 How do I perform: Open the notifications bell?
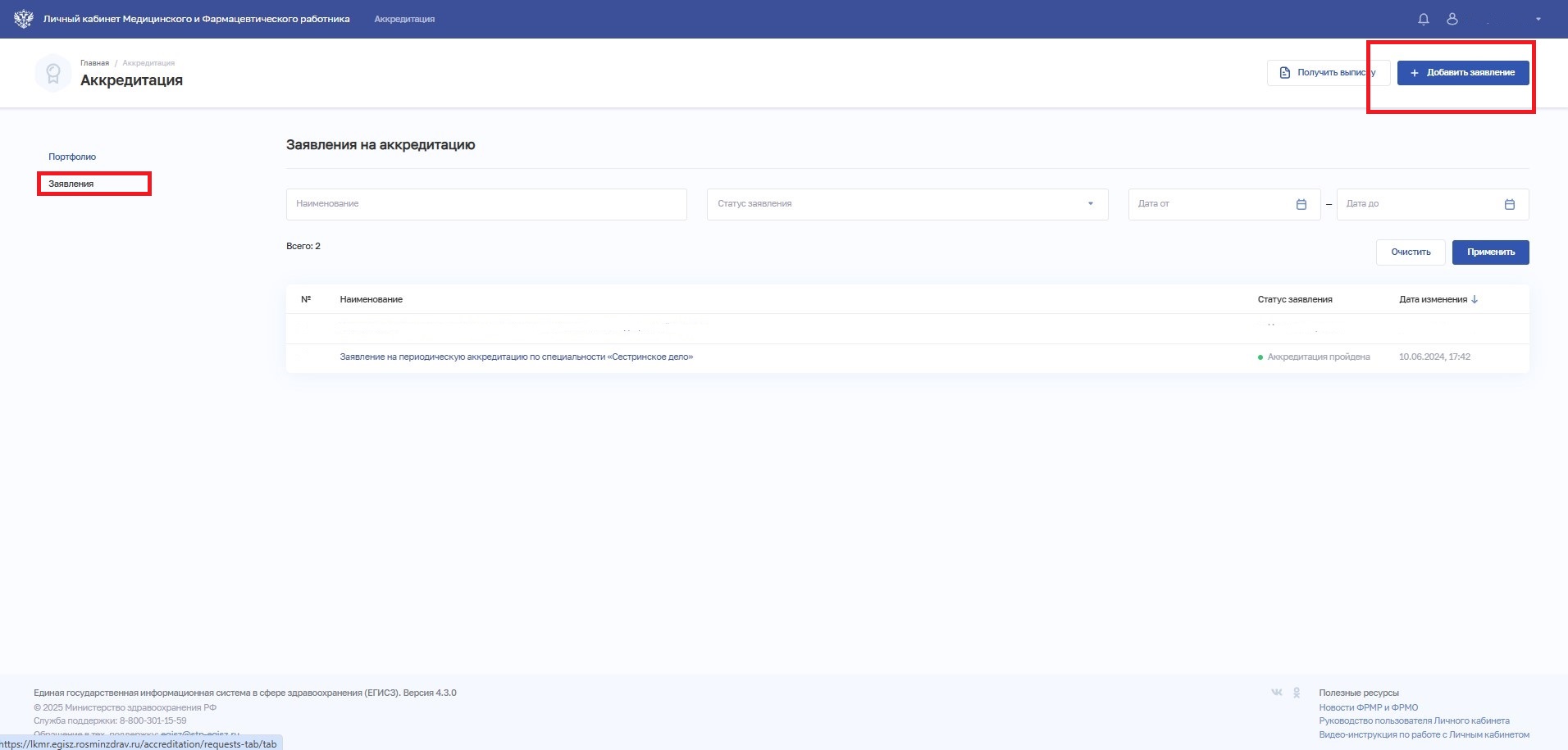click(1424, 19)
